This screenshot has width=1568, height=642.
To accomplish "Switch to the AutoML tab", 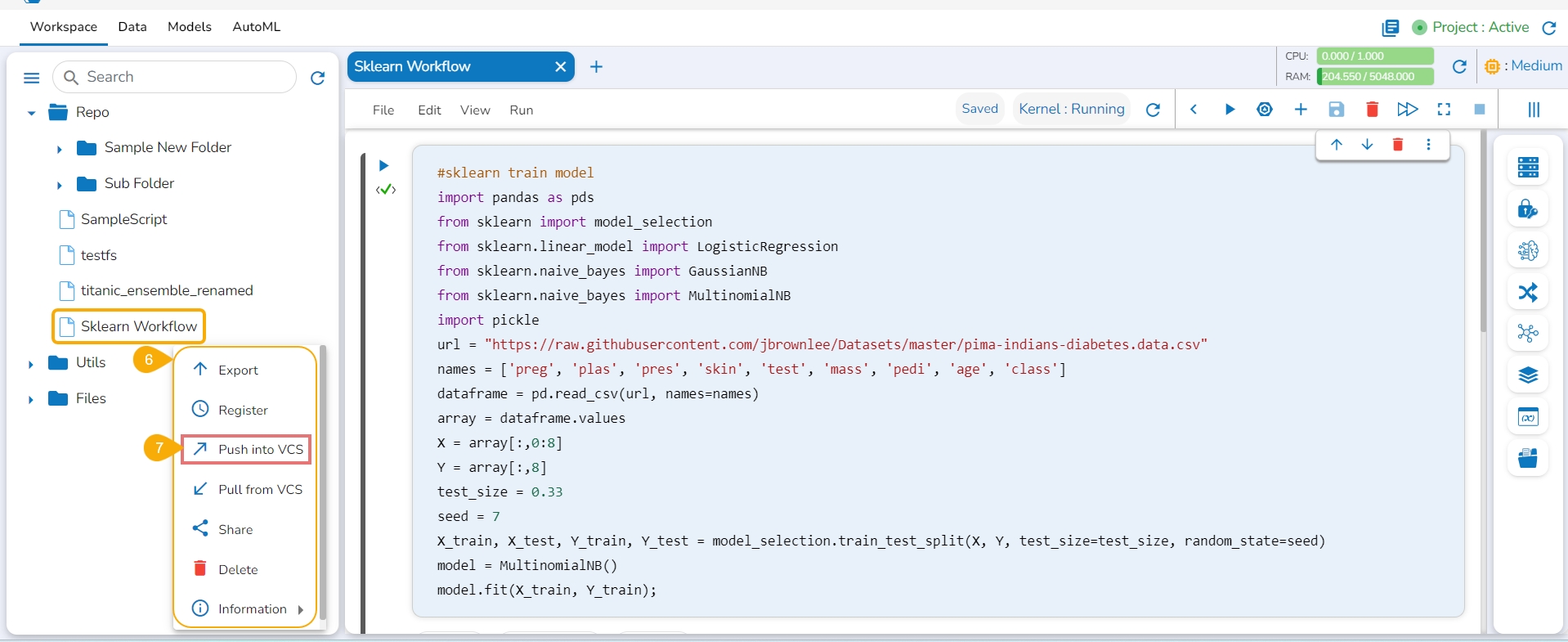I will [x=256, y=27].
